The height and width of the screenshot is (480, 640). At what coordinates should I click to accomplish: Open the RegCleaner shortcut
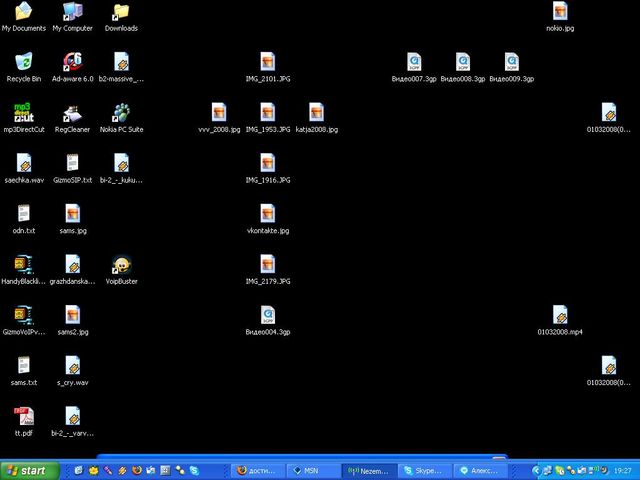pos(72,113)
